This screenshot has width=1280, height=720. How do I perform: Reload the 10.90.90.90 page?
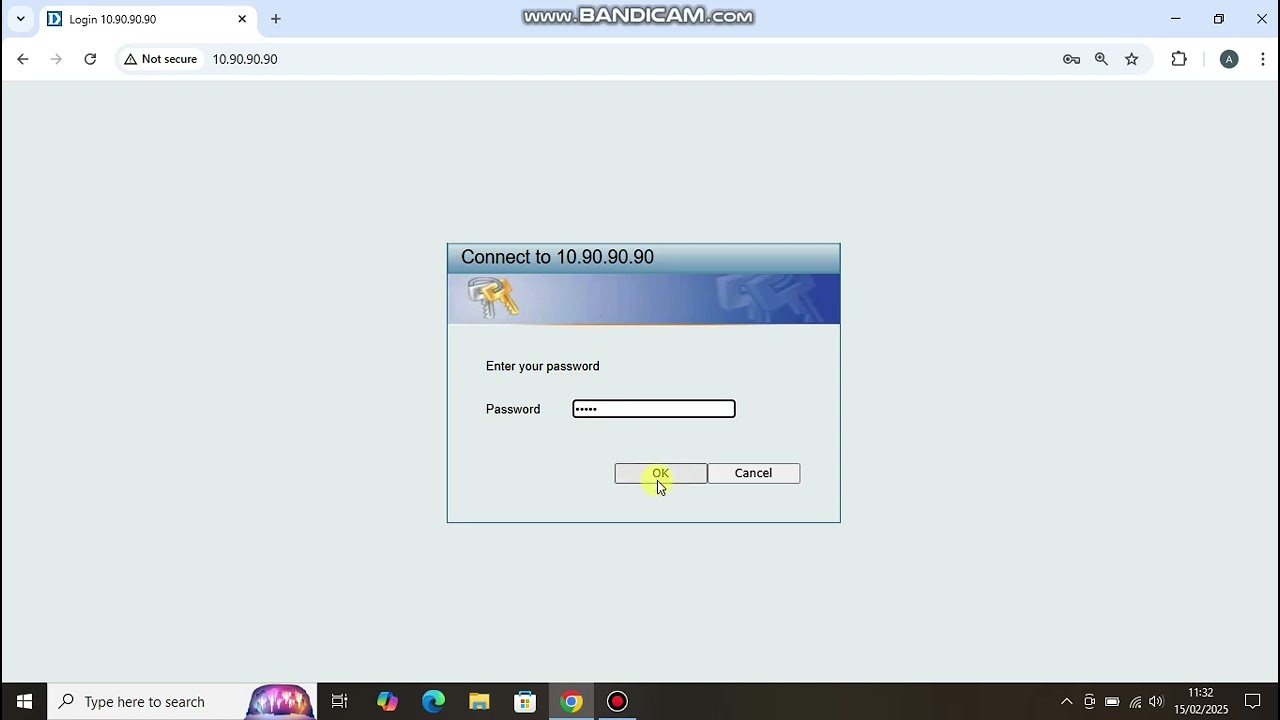click(90, 59)
